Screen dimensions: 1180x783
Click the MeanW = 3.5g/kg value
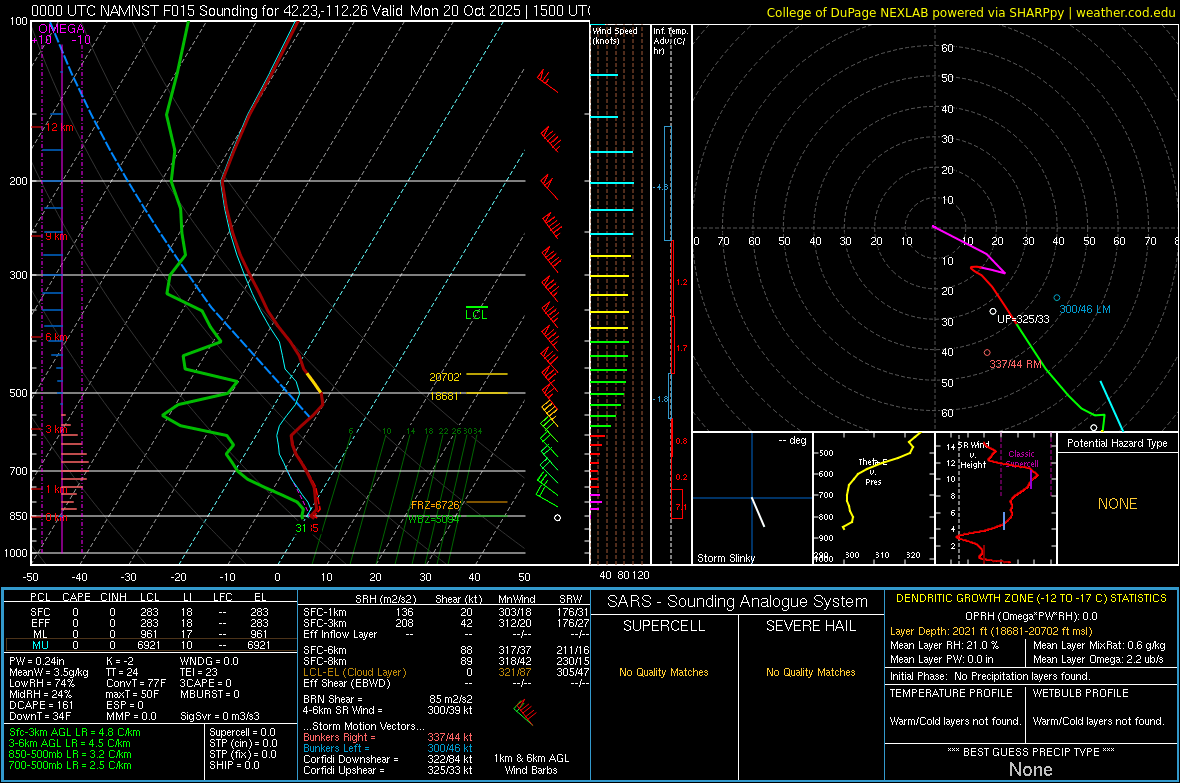(x=49, y=672)
